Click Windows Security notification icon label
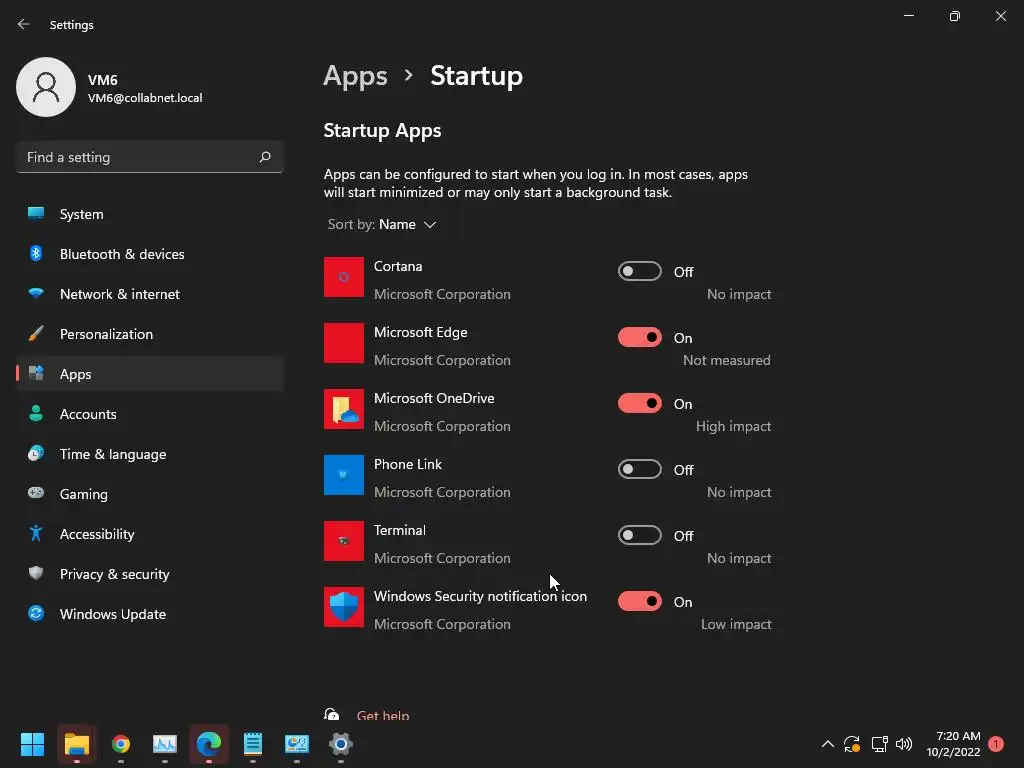The height and width of the screenshot is (768, 1024). (x=480, y=596)
